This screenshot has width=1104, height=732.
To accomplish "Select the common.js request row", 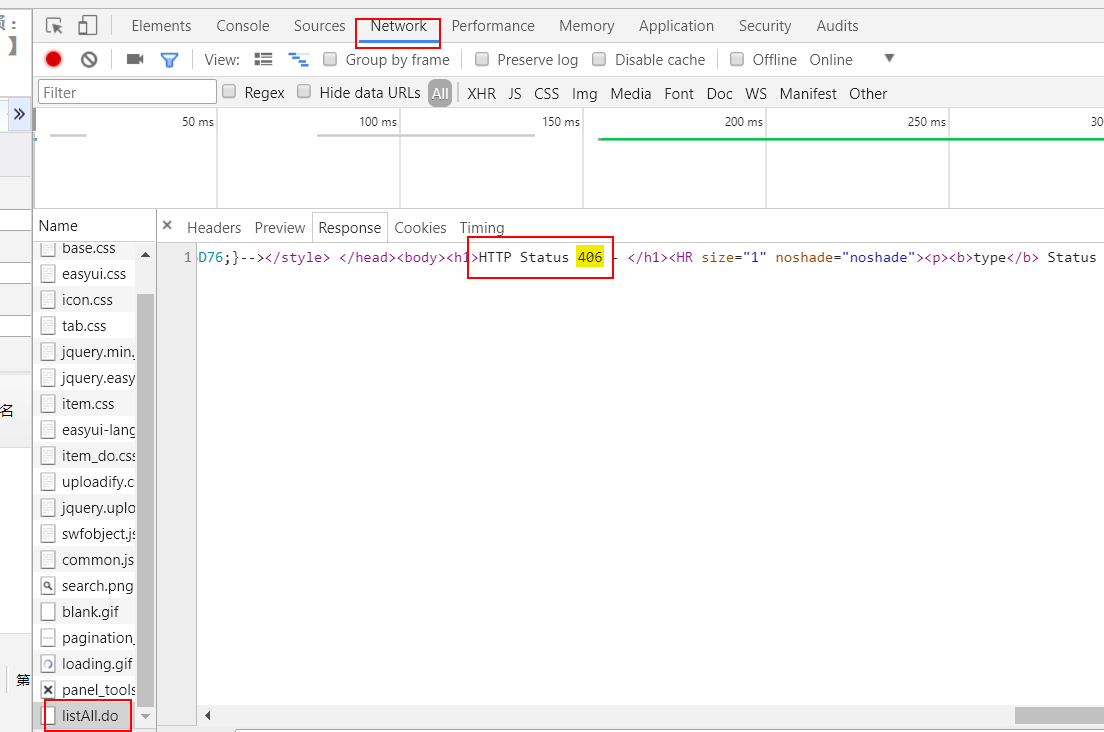I will pyautogui.click(x=85, y=560).
